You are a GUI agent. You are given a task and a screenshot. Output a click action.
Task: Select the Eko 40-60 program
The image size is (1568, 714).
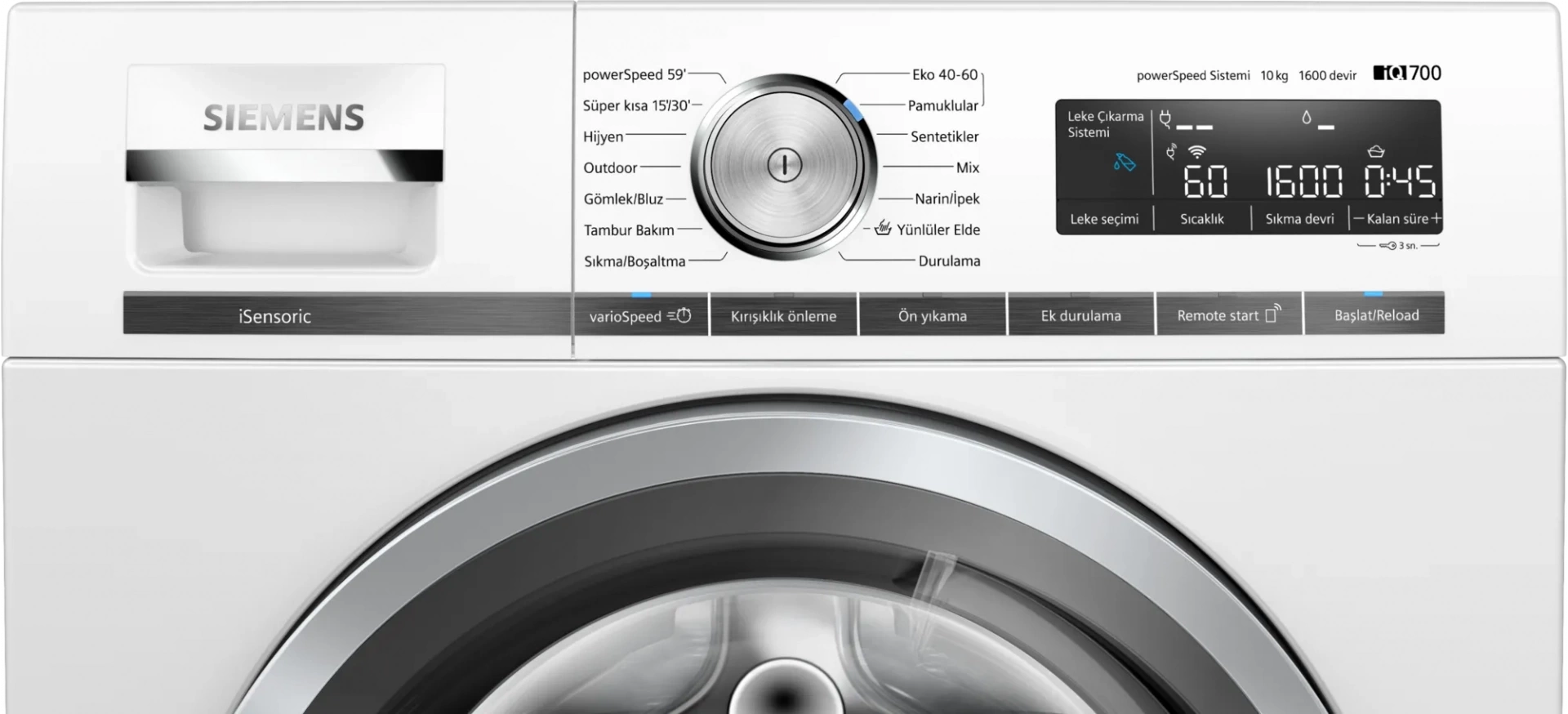pos(945,74)
